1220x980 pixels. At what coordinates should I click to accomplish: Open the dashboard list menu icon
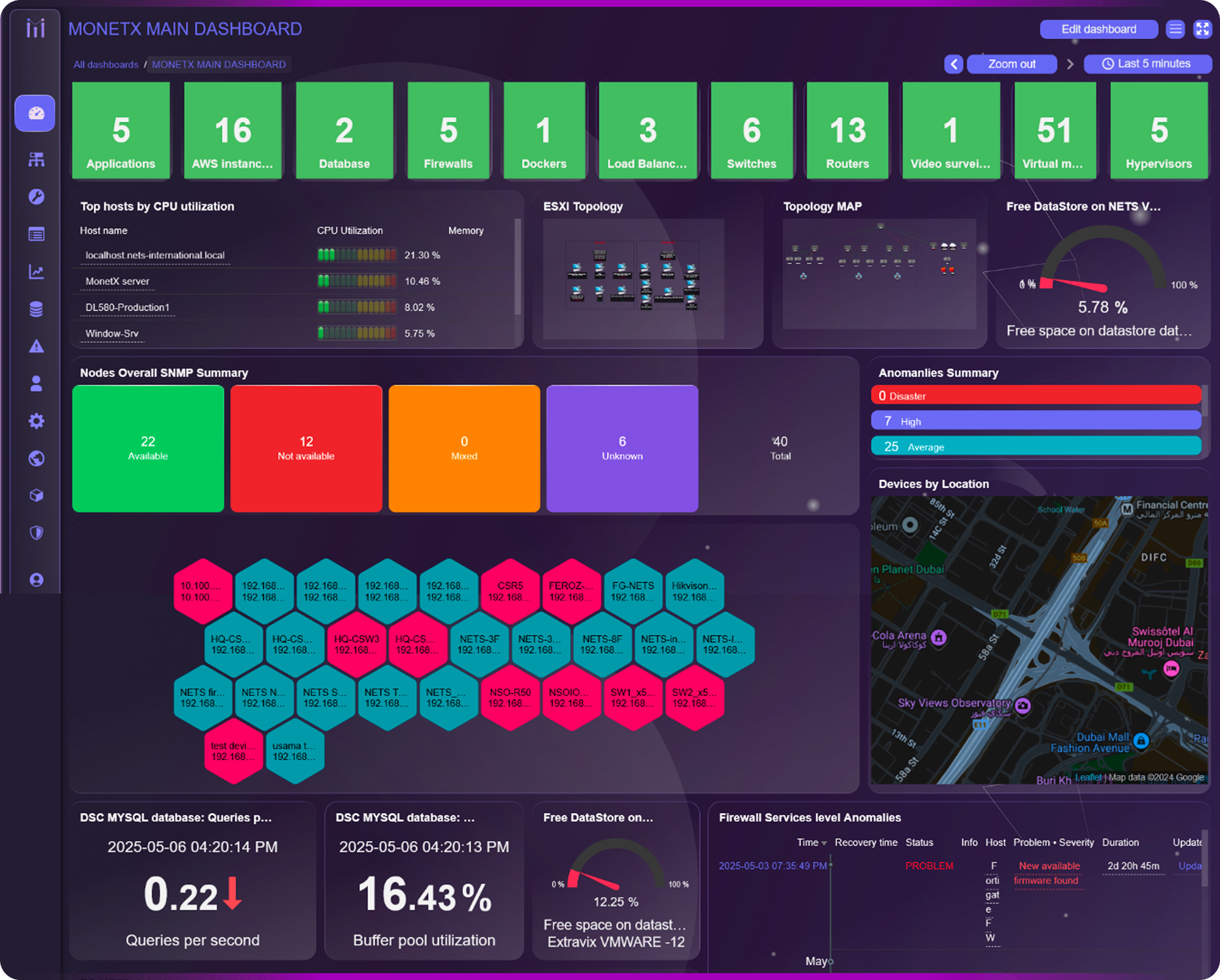click(x=1176, y=29)
